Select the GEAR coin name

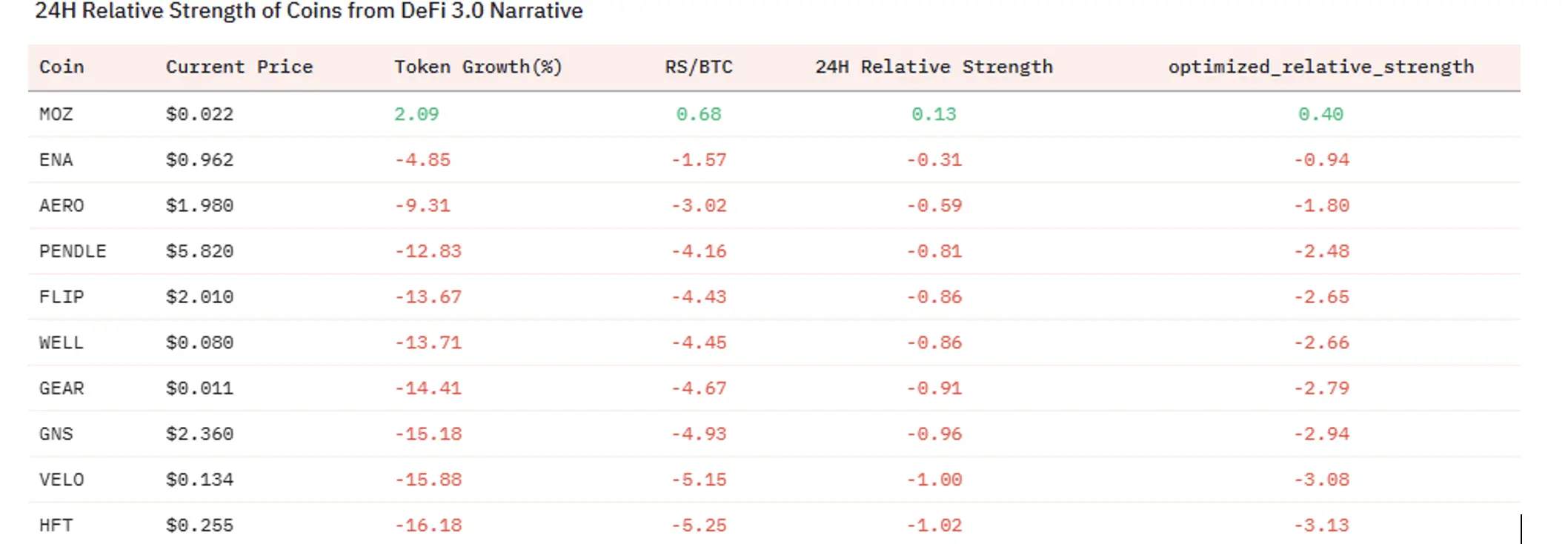click(62, 388)
